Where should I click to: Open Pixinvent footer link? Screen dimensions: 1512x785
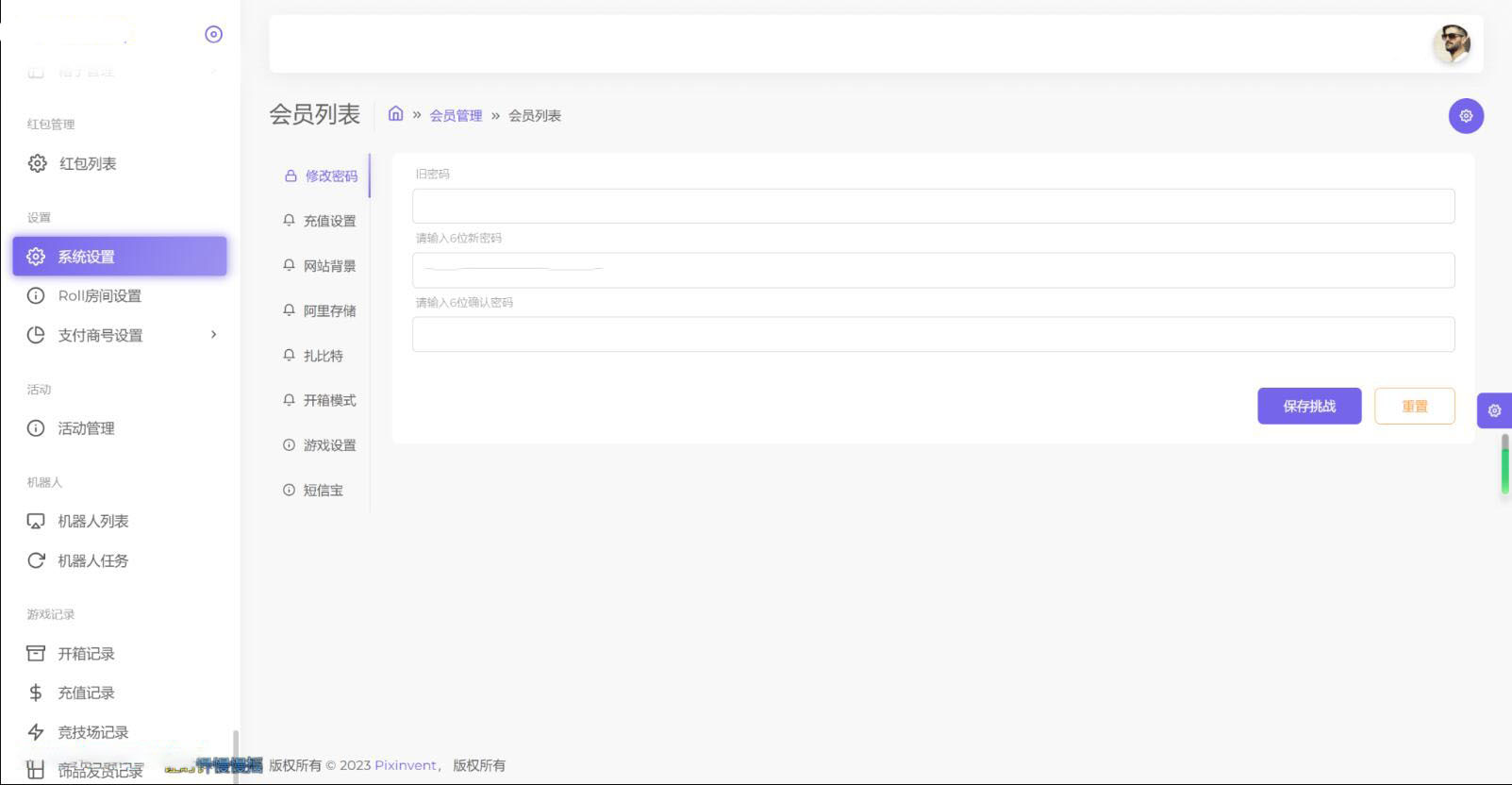click(x=406, y=765)
